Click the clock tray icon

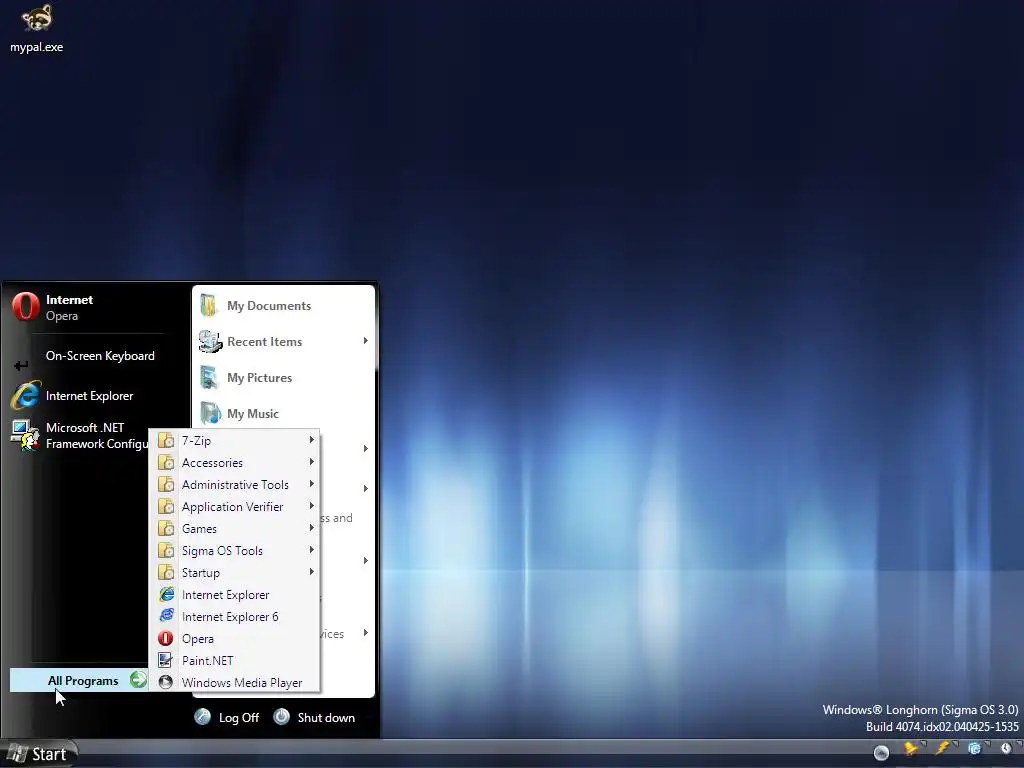click(1006, 749)
